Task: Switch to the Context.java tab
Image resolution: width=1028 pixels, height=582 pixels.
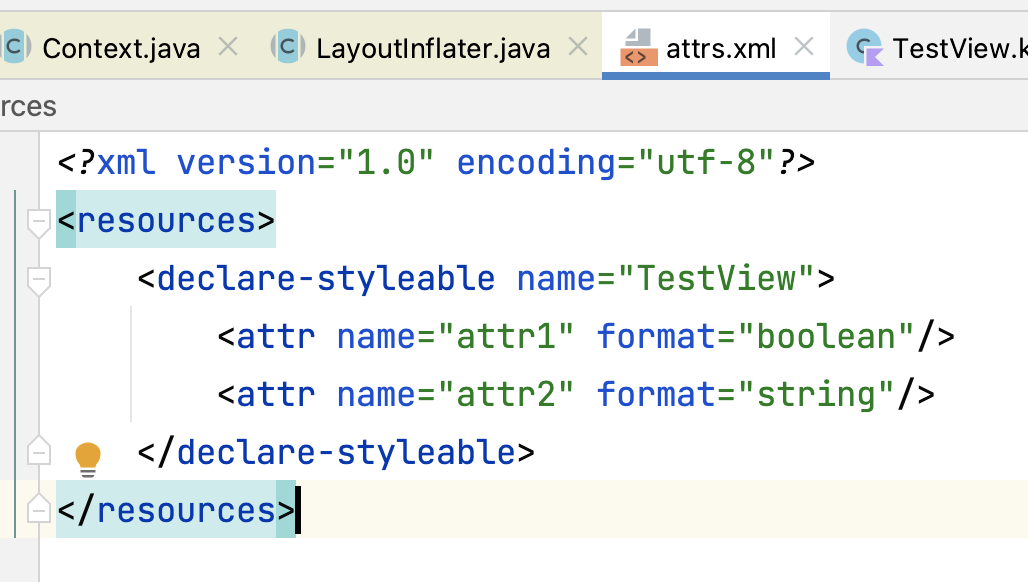Action: tap(121, 48)
